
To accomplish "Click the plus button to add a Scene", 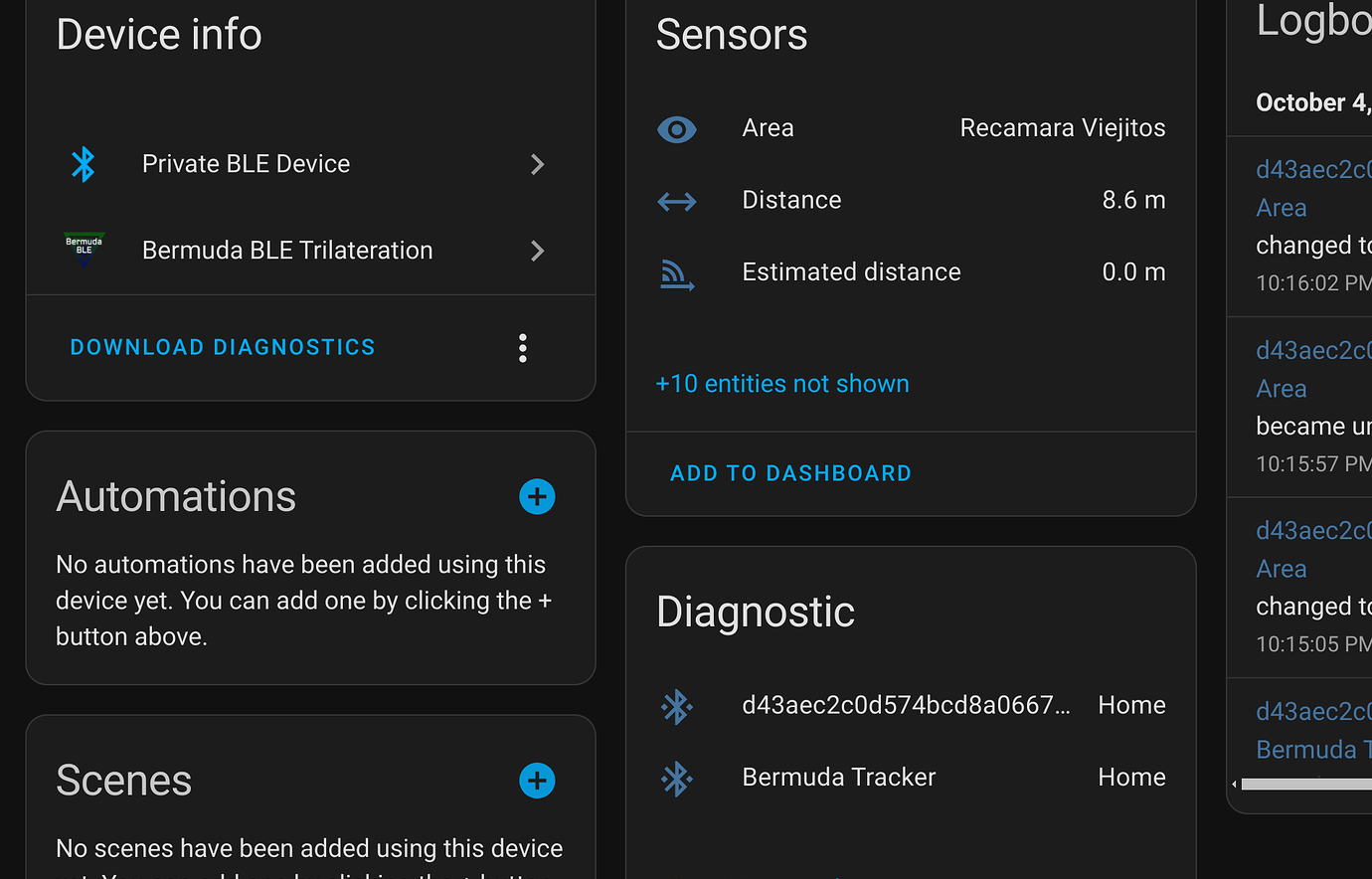I will 537,781.
